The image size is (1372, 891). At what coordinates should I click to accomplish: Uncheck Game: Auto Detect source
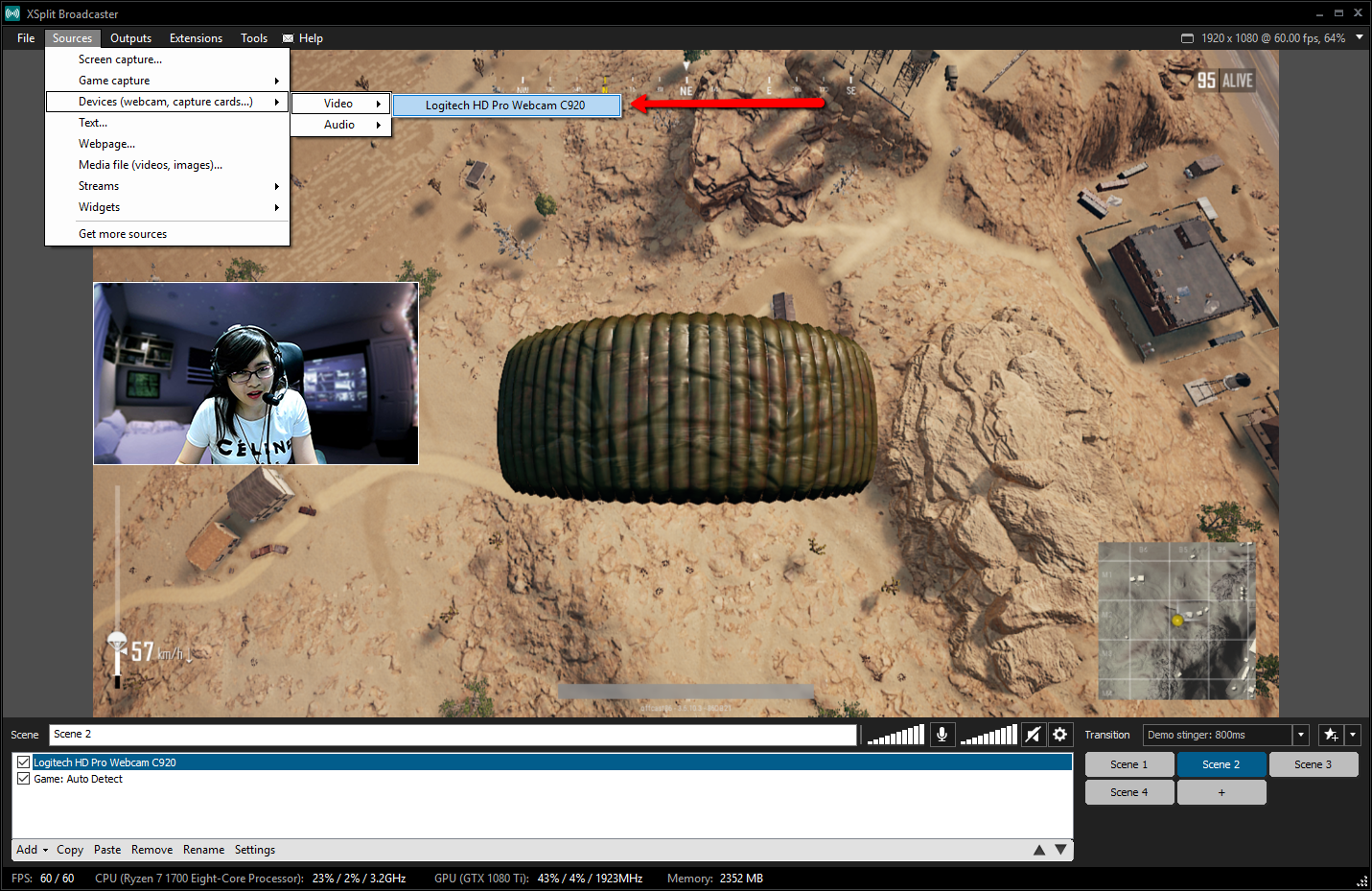(x=24, y=779)
